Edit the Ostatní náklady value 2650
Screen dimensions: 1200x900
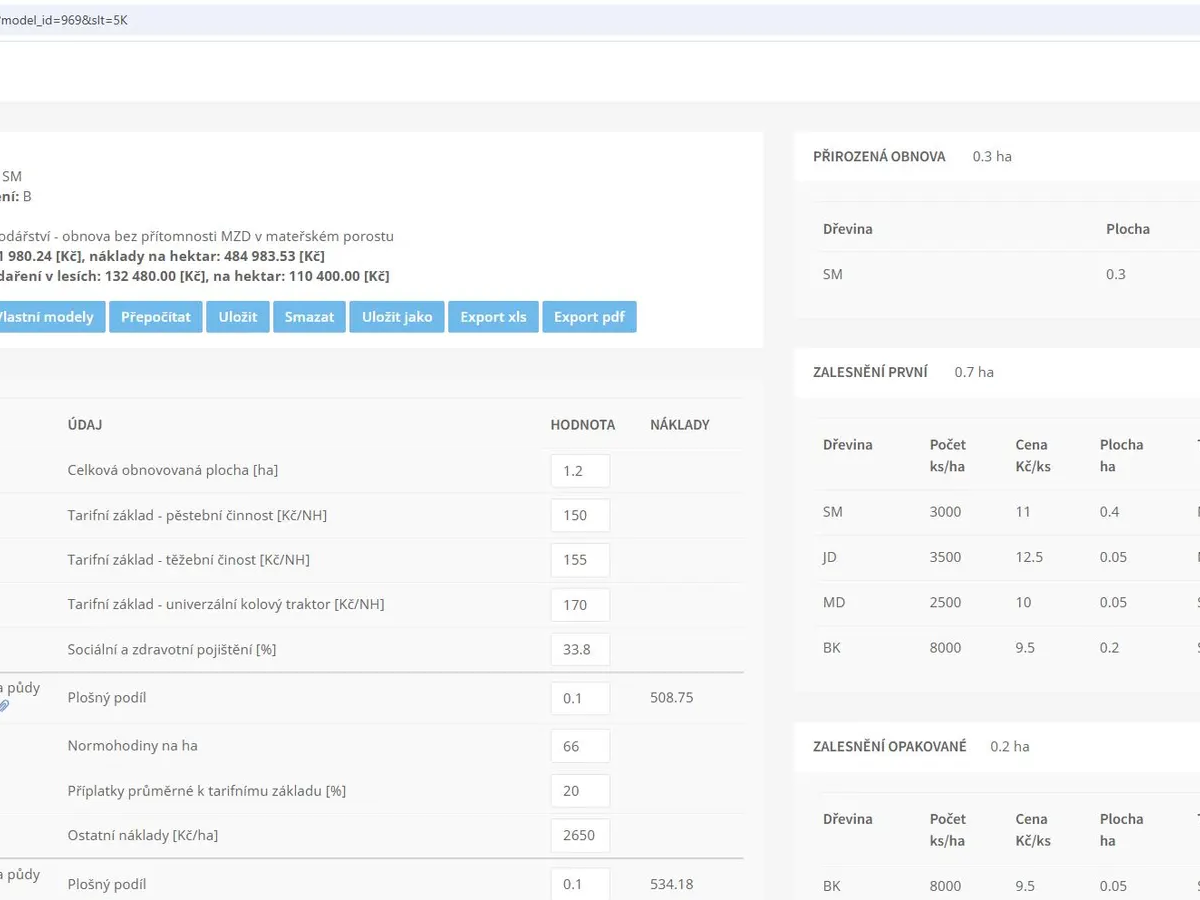(x=580, y=836)
